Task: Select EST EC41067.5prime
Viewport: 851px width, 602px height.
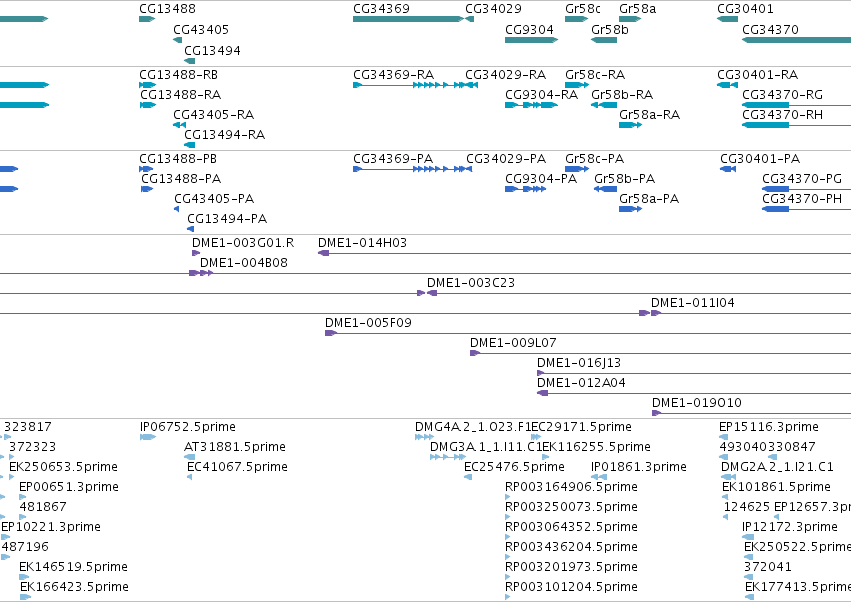Action: pyautogui.click(x=237, y=467)
